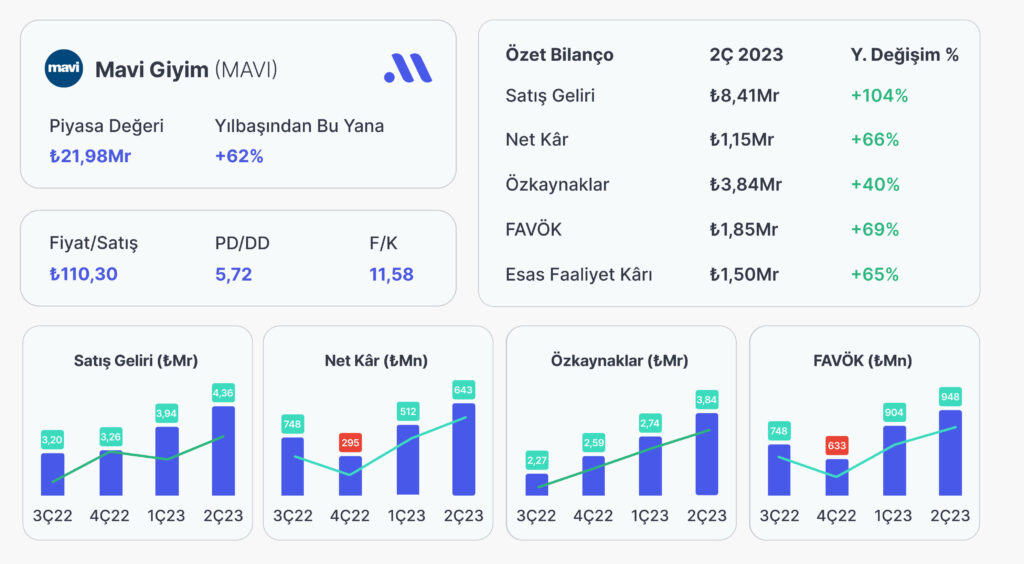
Task: Click the FAVÖK (₺Mn) chart title
Action: coord(863,361)
